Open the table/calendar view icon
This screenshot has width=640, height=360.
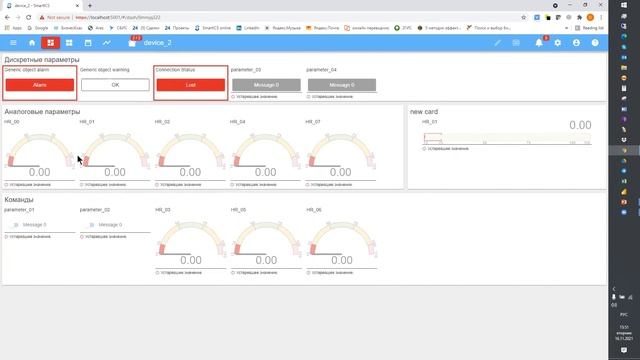[88, 43]
